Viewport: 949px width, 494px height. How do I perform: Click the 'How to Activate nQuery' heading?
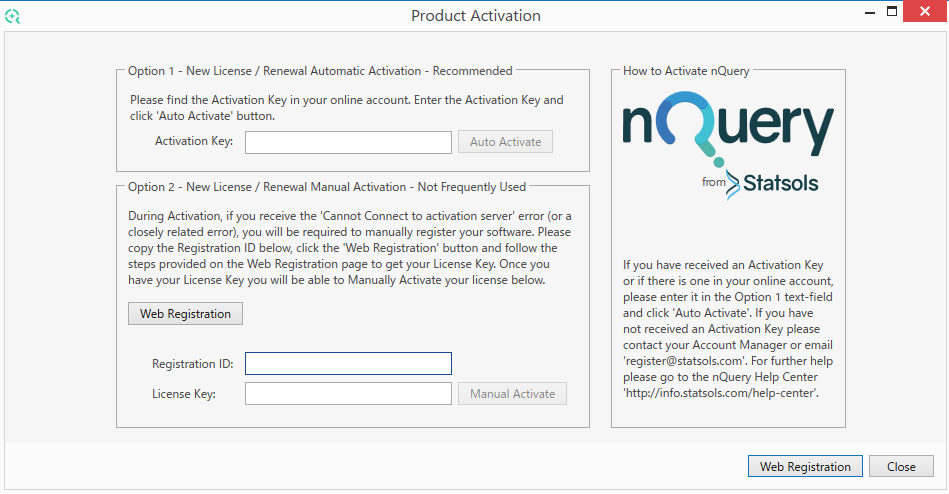686,71
